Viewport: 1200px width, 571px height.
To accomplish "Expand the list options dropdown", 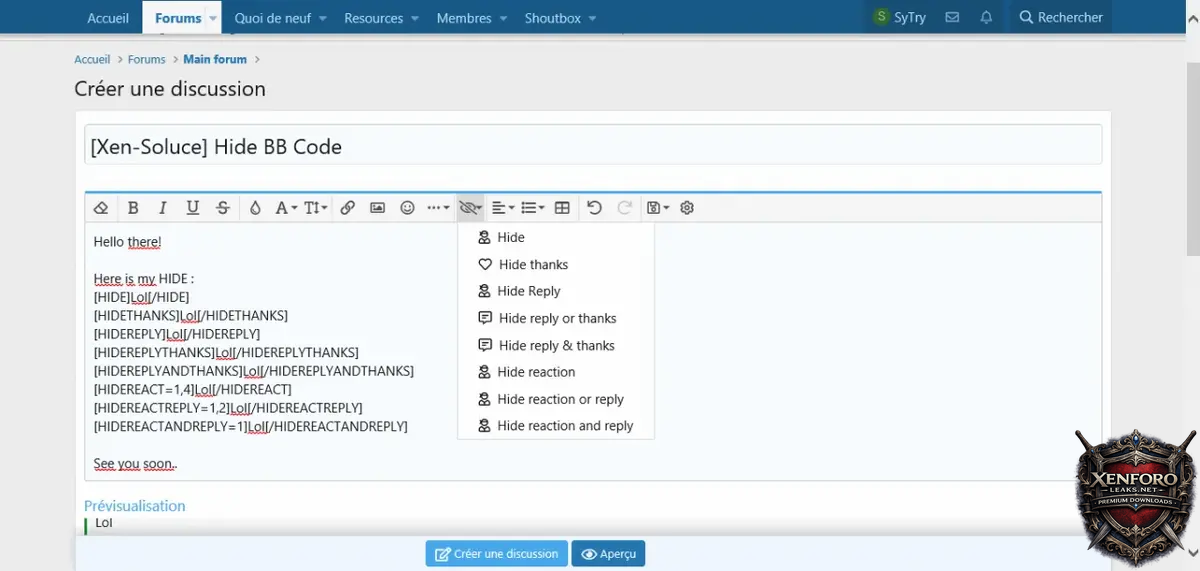I will tap(533, 208).
